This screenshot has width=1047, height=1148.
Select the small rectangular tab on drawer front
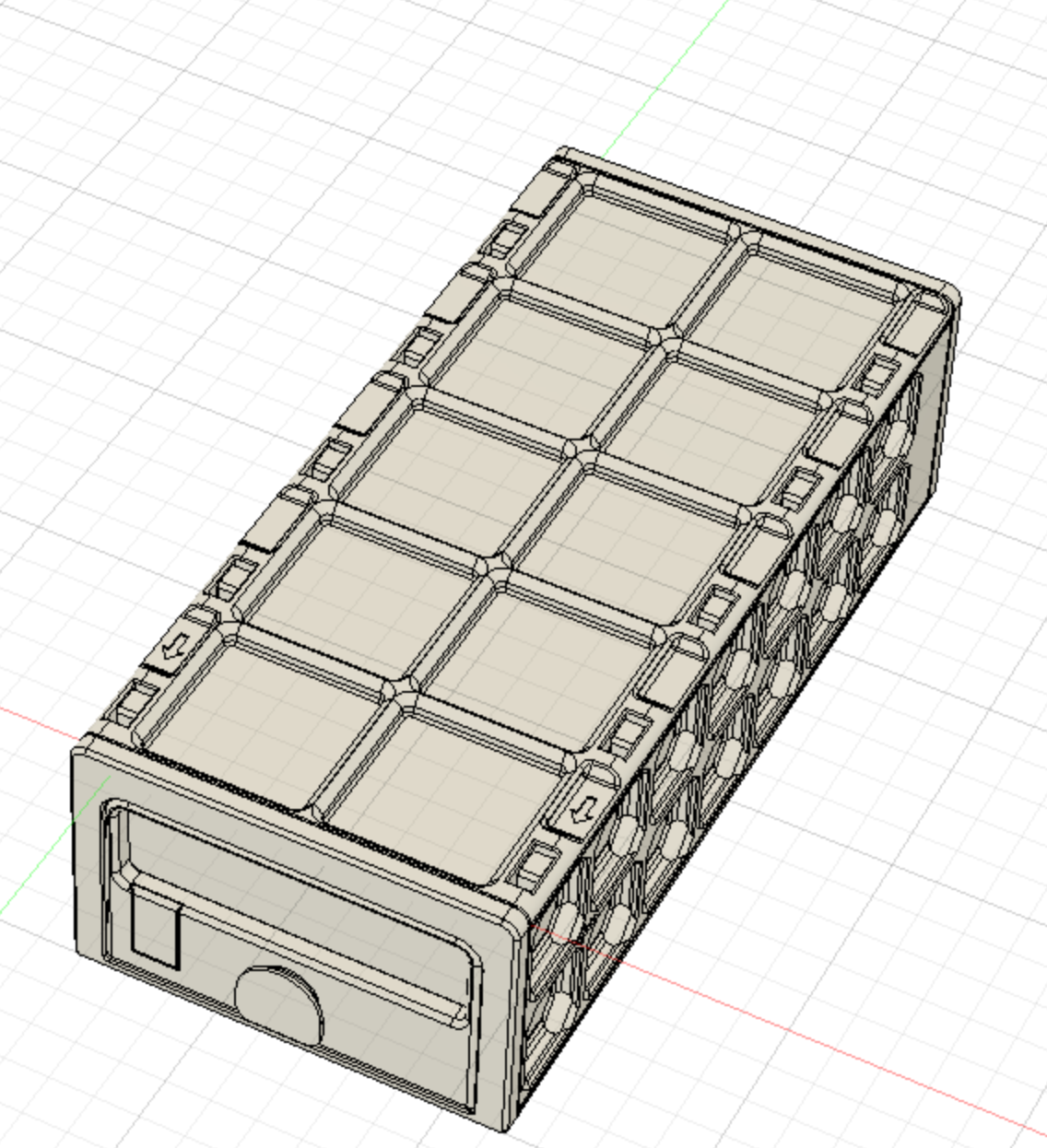tap(155, 928)
